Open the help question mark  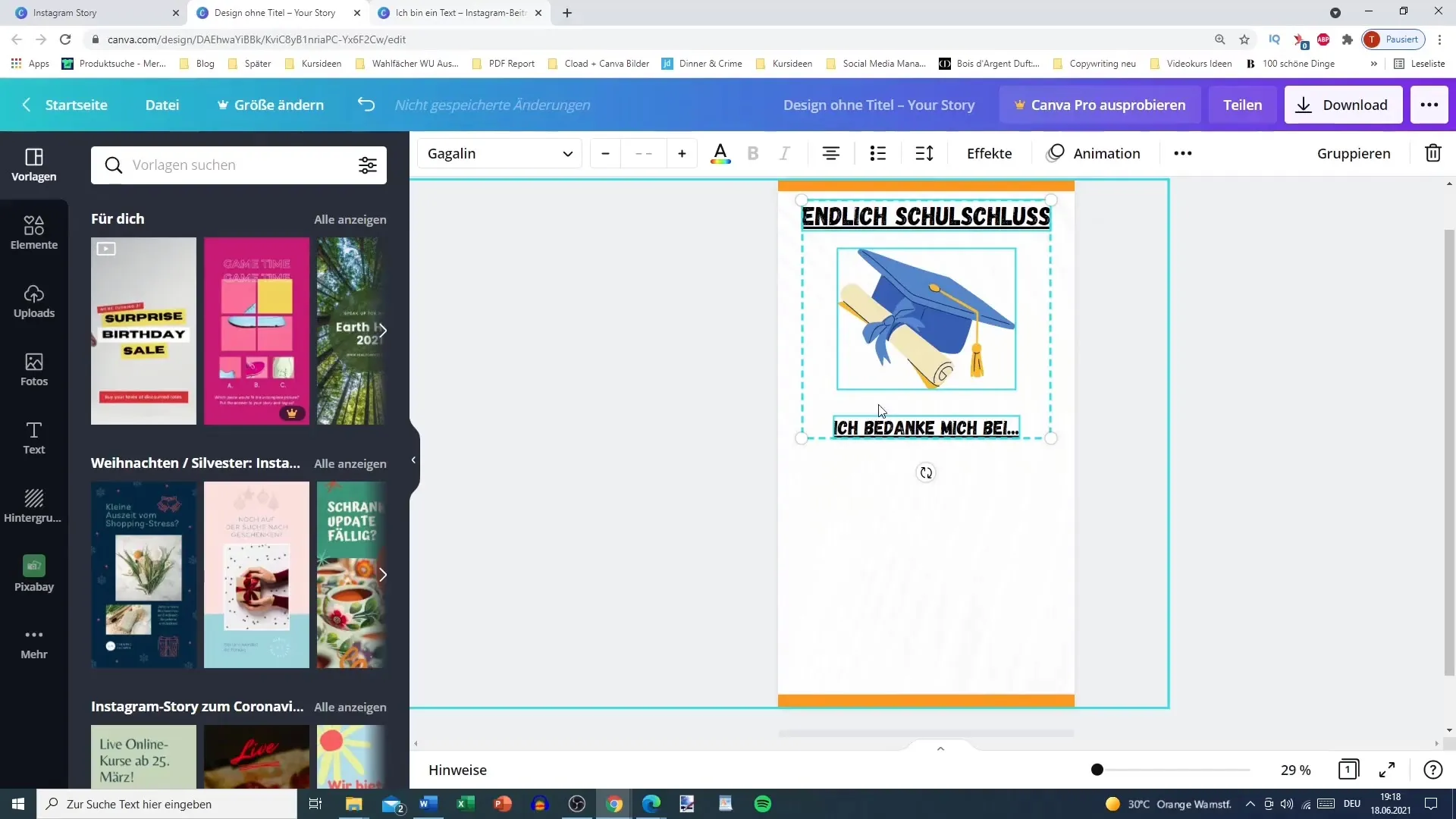1432,770
